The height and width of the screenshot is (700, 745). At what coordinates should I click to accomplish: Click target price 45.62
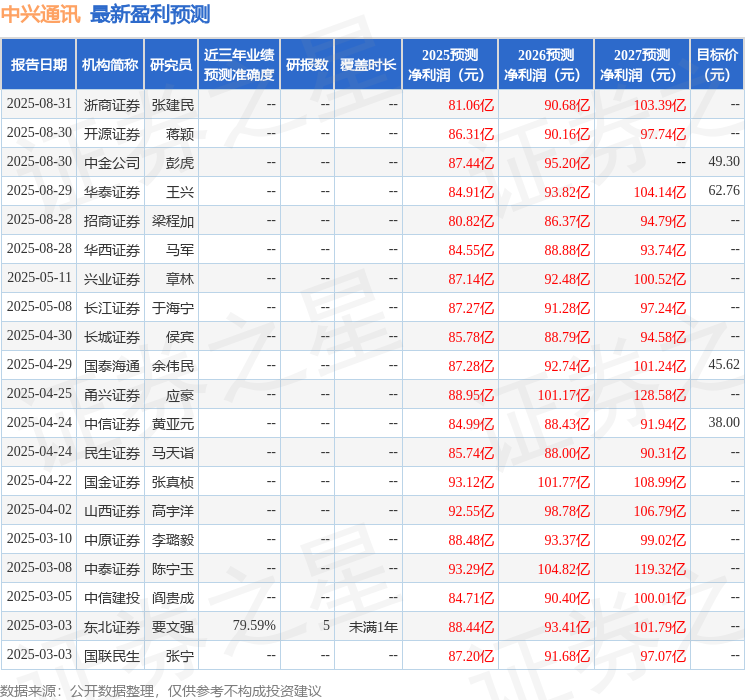tap(724, 364)
